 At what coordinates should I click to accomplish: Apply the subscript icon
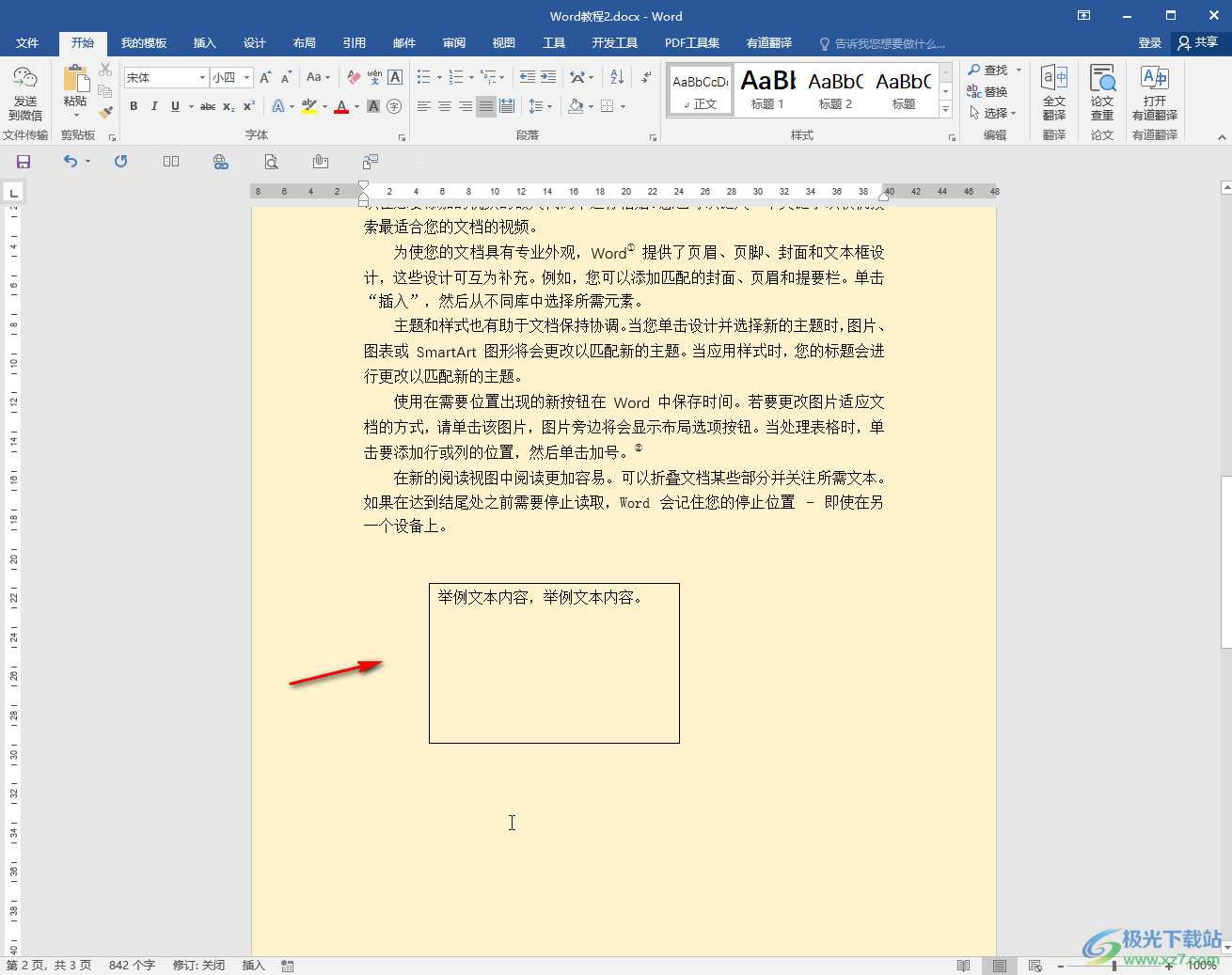[229, 106]
